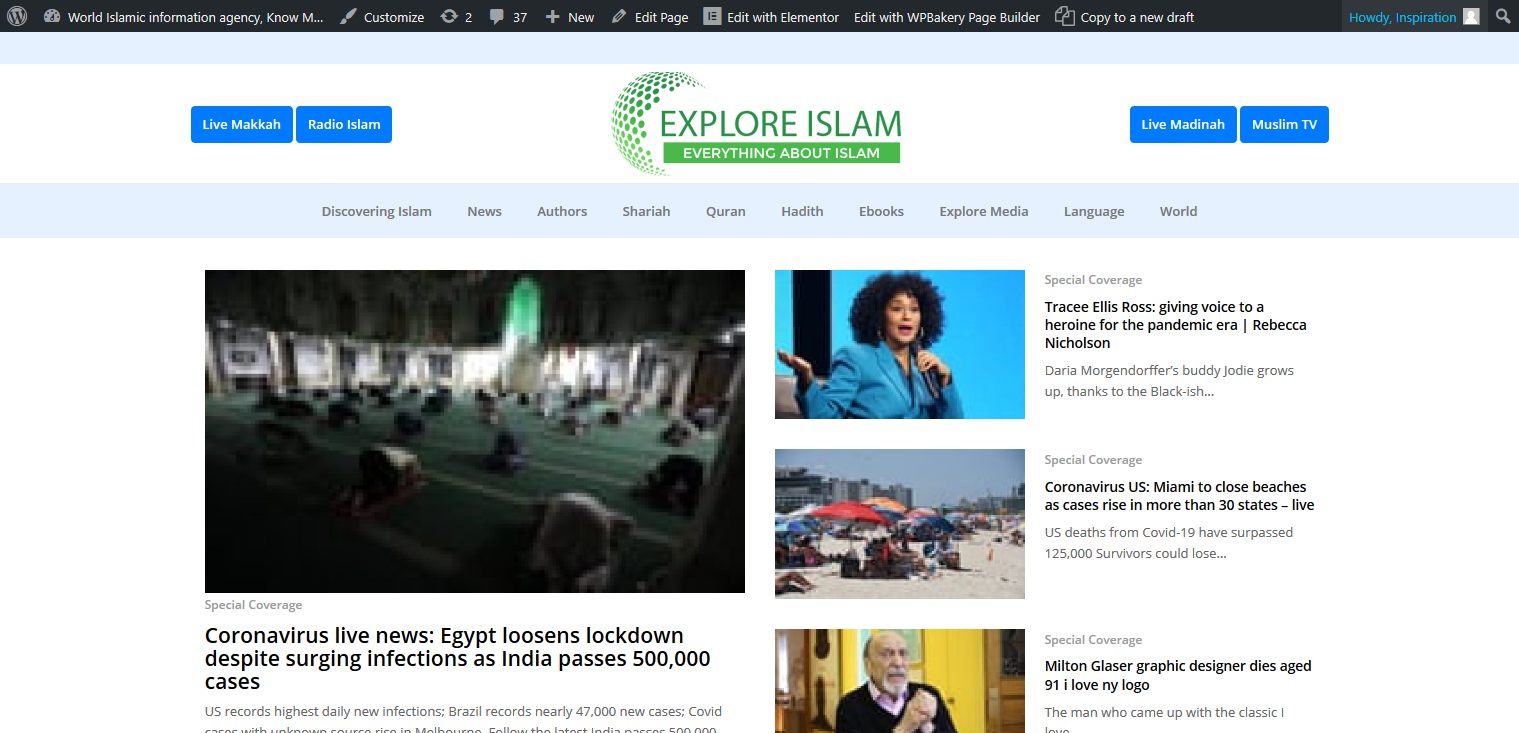Click Special Coverage above Milton Glaser article
The width and height of the screenshot is (1519, 733).
point(1093,640)
